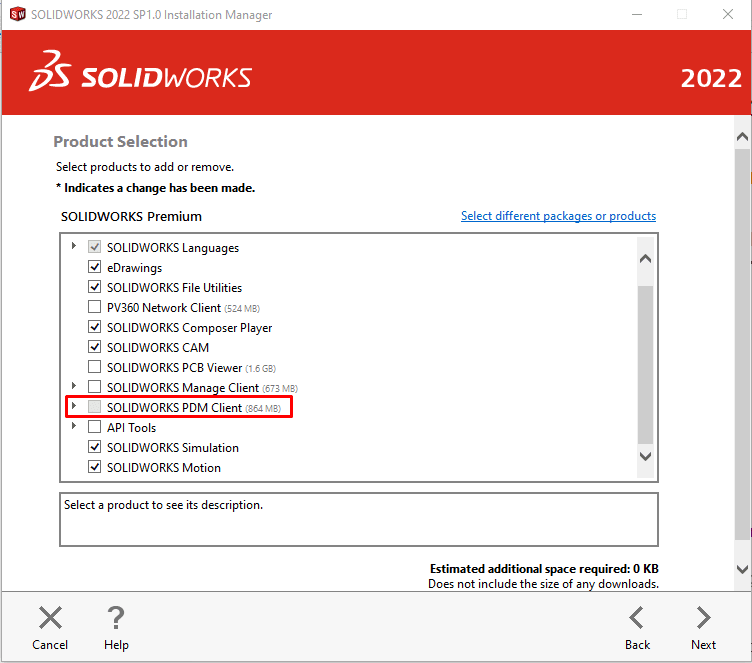The height and width of the screenshot is (663, 752).
Task: Click the Cancel label
Action: (50, 645)
